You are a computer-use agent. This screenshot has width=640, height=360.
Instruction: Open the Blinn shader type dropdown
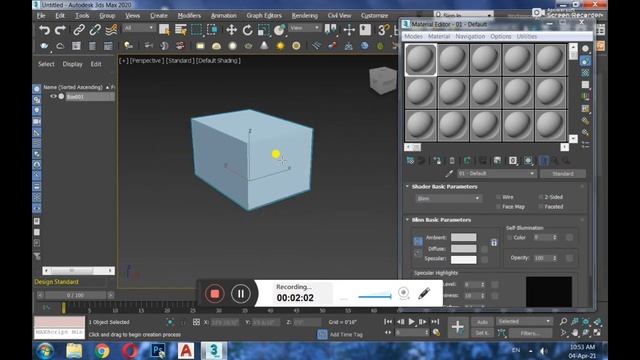[448, 198]
